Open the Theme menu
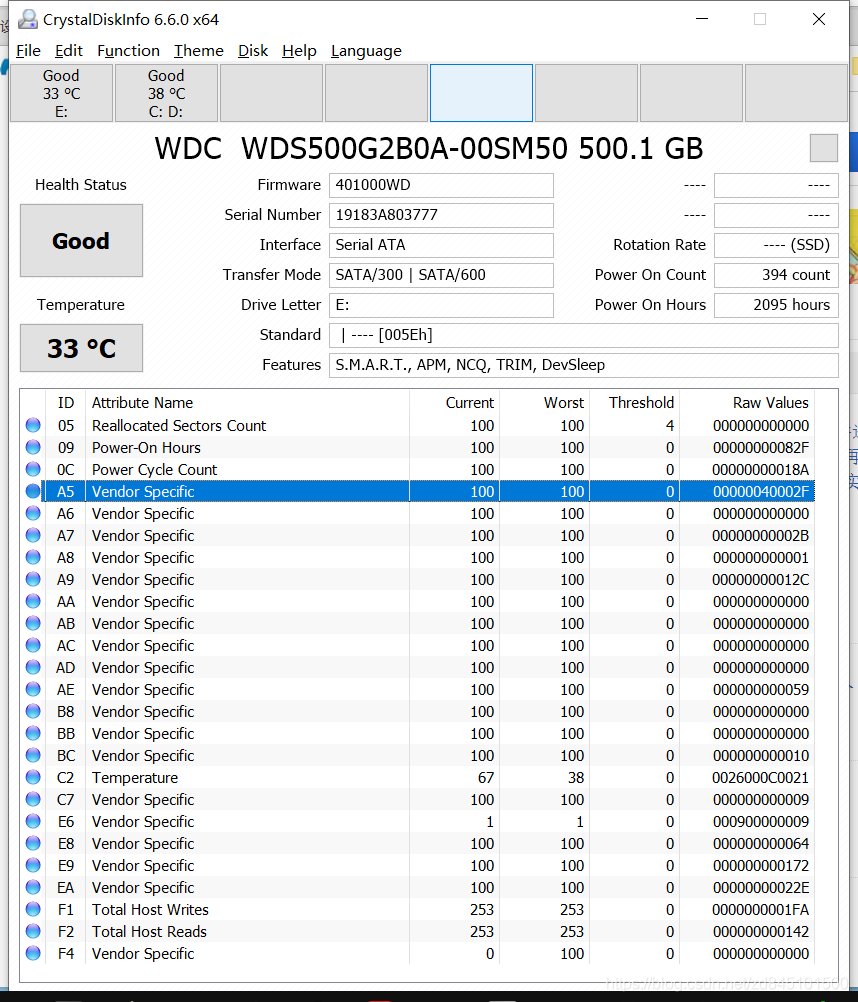 199,50
